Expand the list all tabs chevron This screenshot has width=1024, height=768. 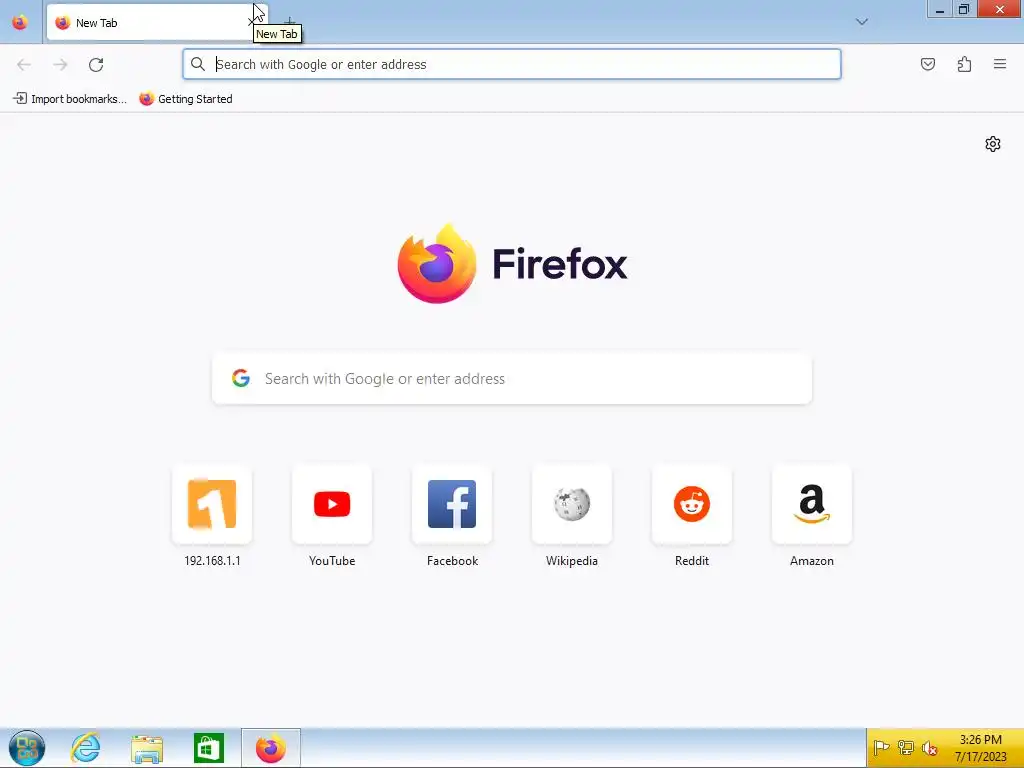pyautogui.click(x=862, y=22)
